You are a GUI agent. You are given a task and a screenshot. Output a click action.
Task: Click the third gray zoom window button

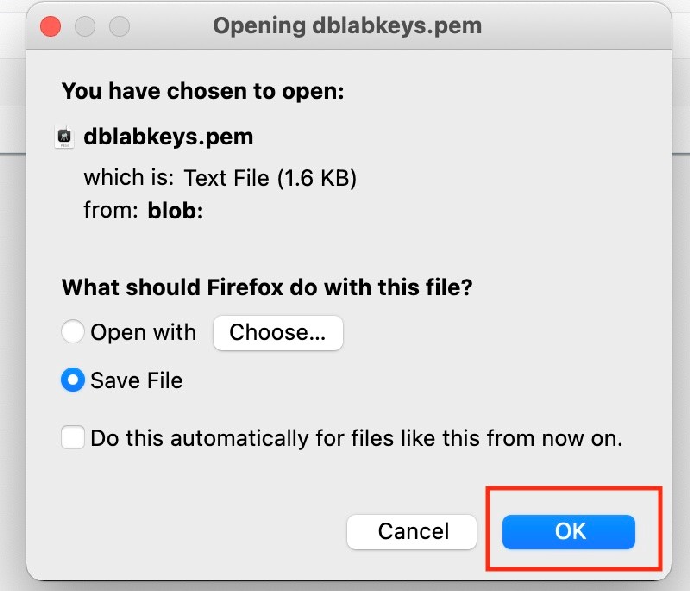[119, 26]
